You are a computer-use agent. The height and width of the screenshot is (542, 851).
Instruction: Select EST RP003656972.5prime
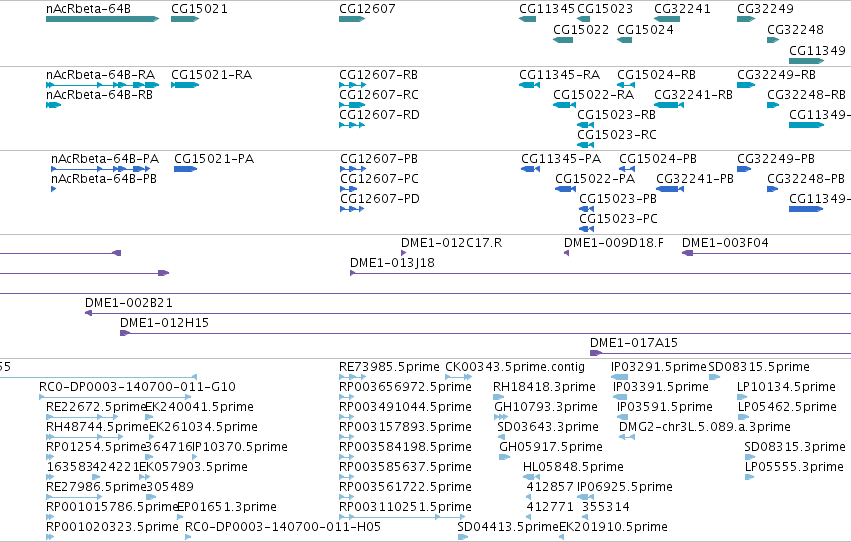click(405, 387)
